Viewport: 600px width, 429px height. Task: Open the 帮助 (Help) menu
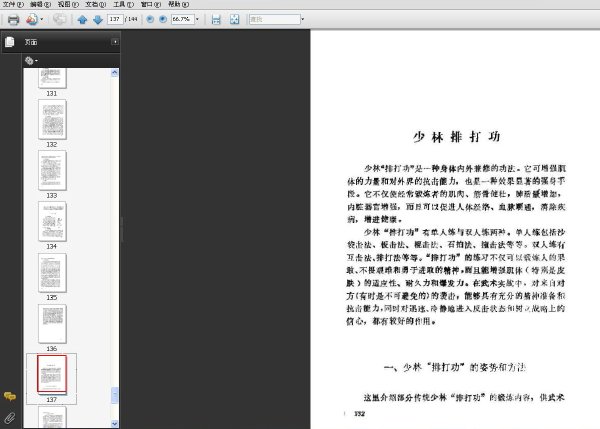click(x=179, y=5)
